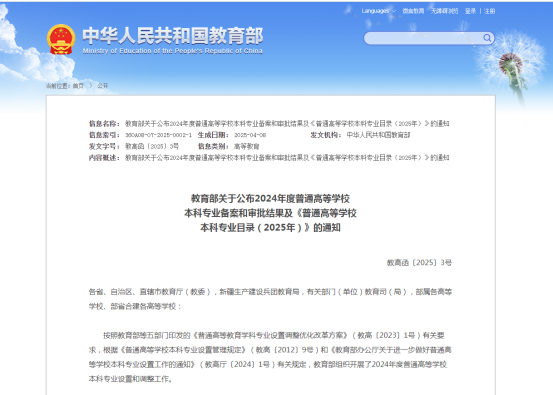Click the Languages chevron arrow
Viewport: 553px width, 395px height.
coord(394,11)
